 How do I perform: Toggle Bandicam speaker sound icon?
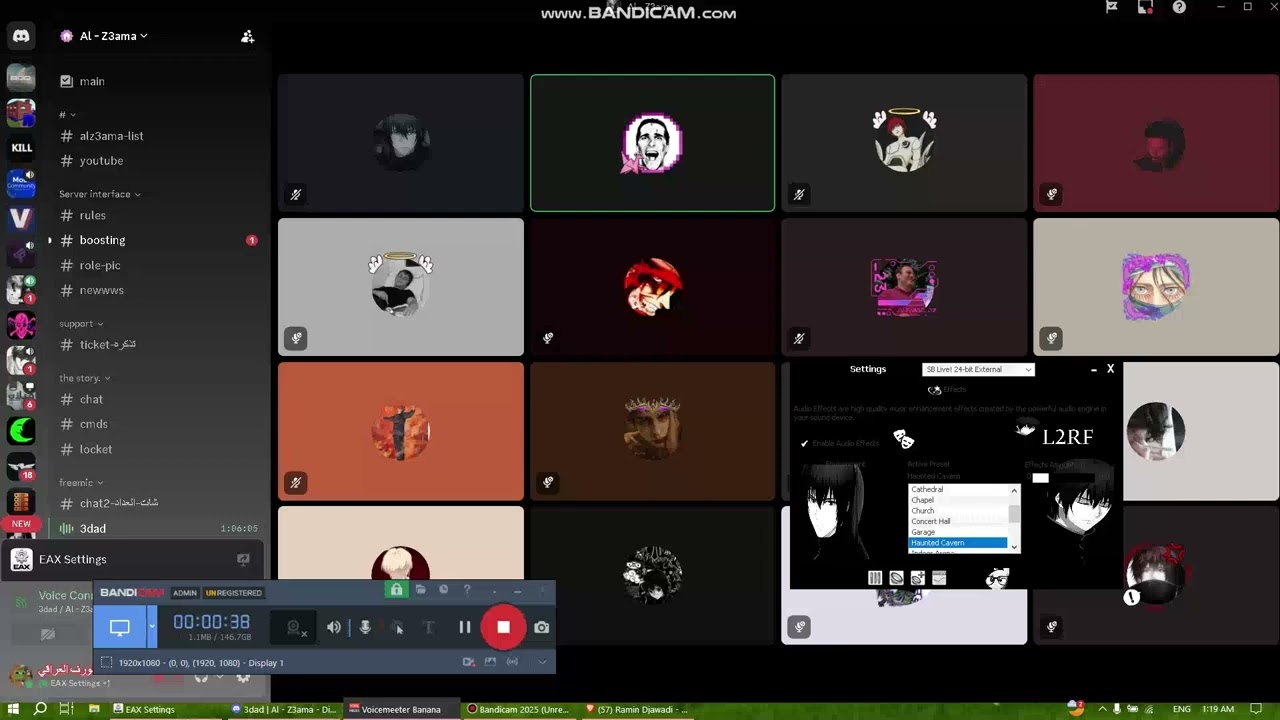point(334,627)
